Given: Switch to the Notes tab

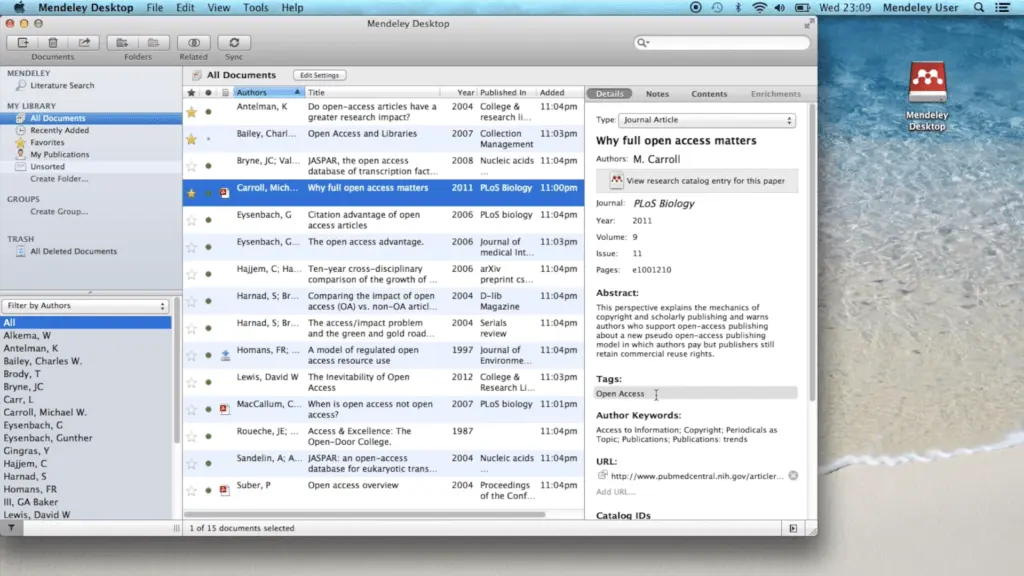Looking at the screenshot, I should (x=657, y=94).
